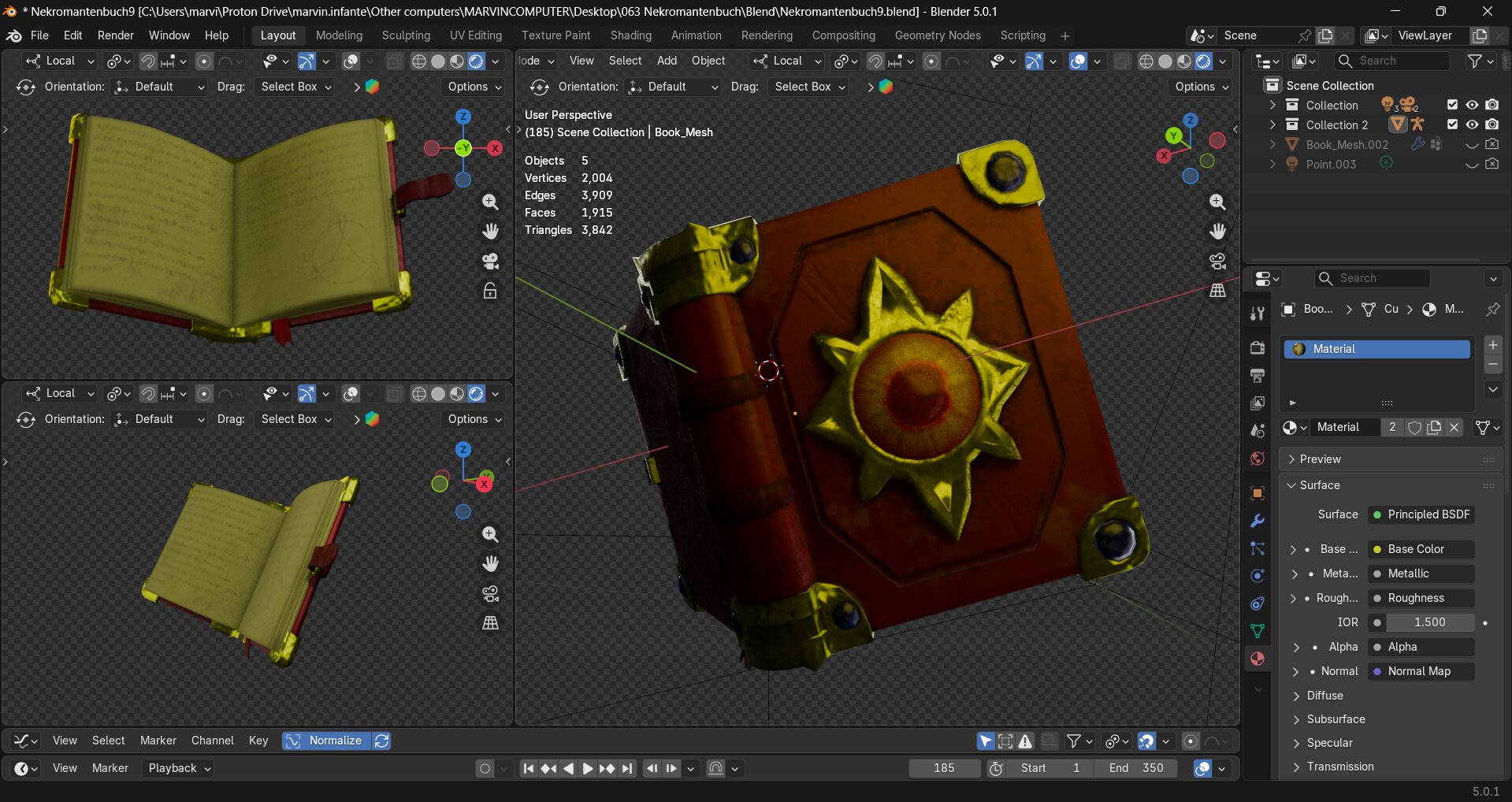Open the Shading workspace tab

(630, 35)
